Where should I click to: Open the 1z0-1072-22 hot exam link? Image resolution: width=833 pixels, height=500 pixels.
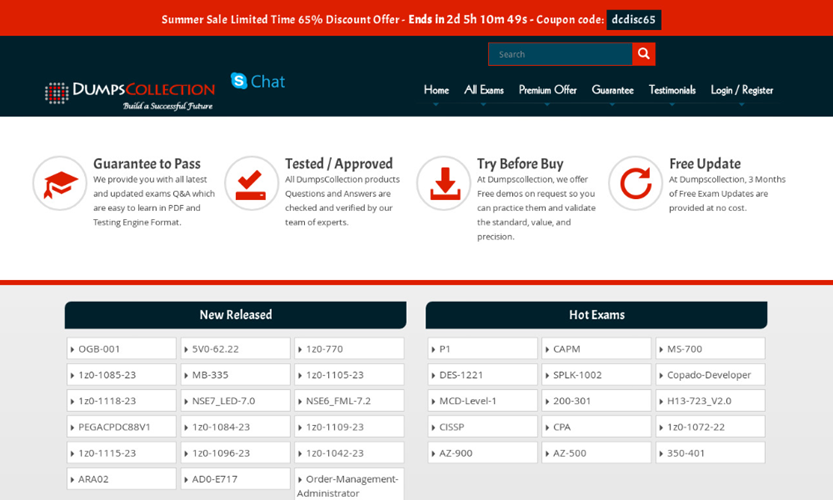pos(710,427)
